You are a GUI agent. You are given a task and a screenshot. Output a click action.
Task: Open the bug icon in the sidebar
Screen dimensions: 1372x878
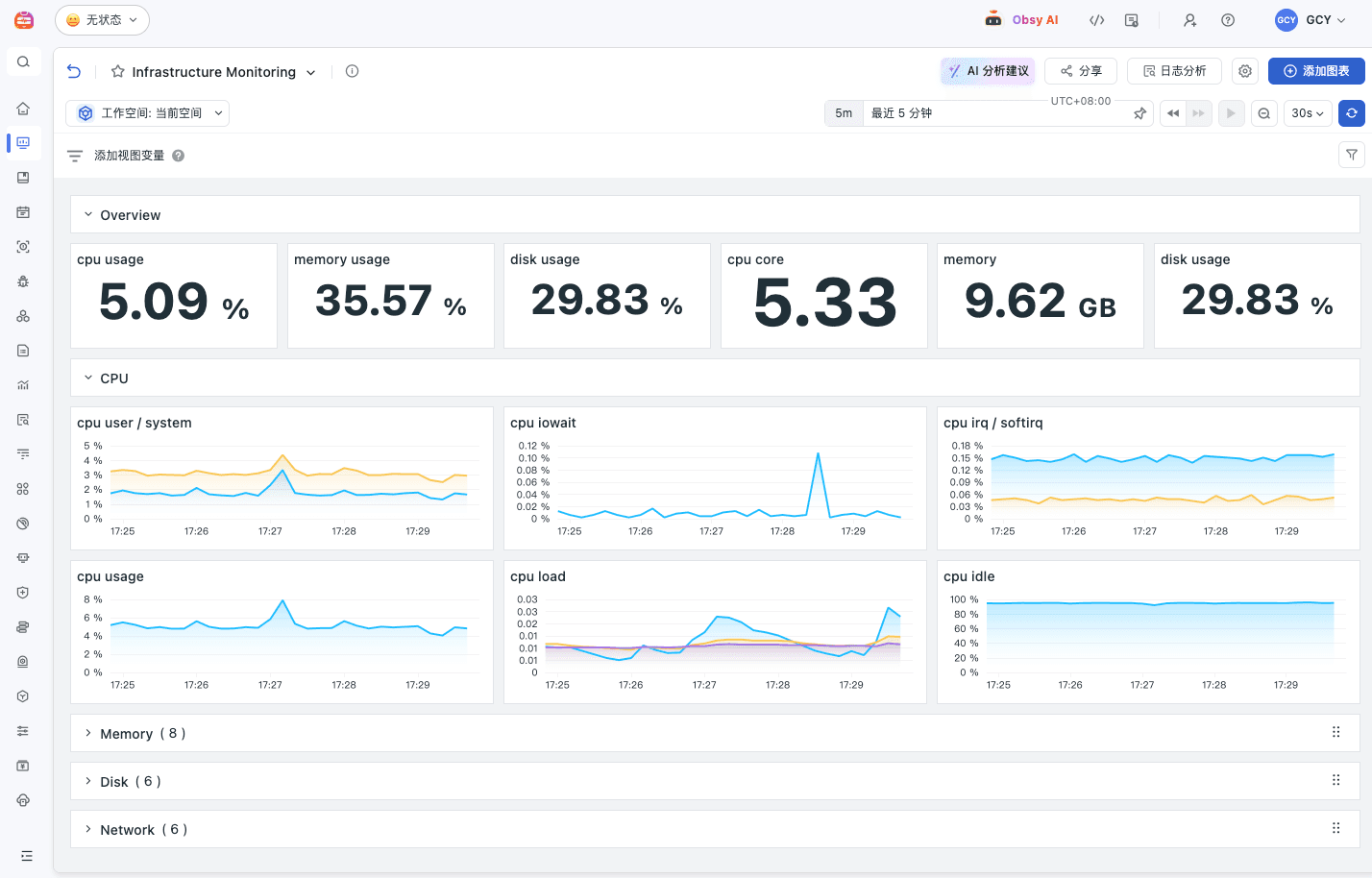[23, 281]
